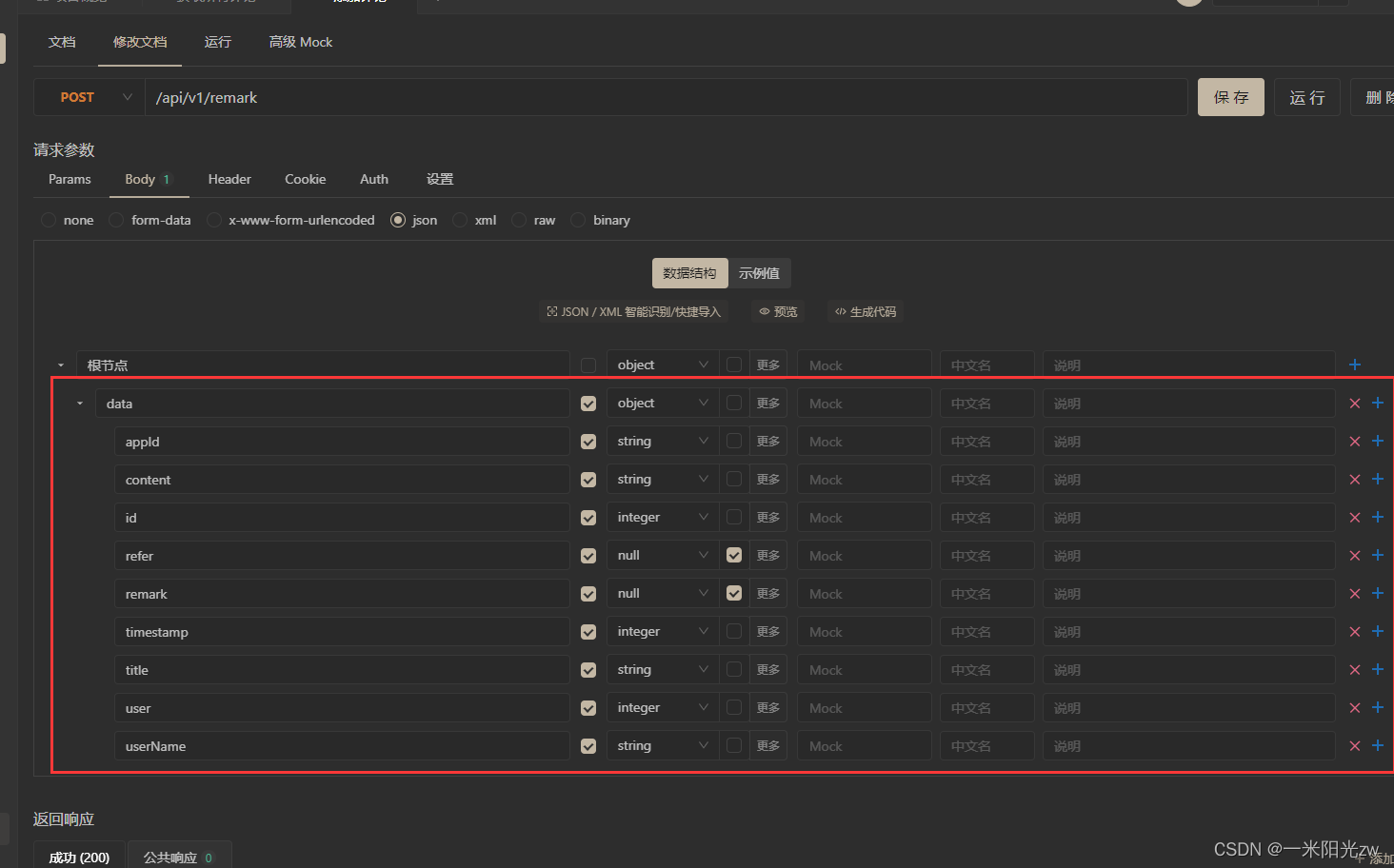
Task: Toggle required checkbox for userName
Action: pos(588,746)
